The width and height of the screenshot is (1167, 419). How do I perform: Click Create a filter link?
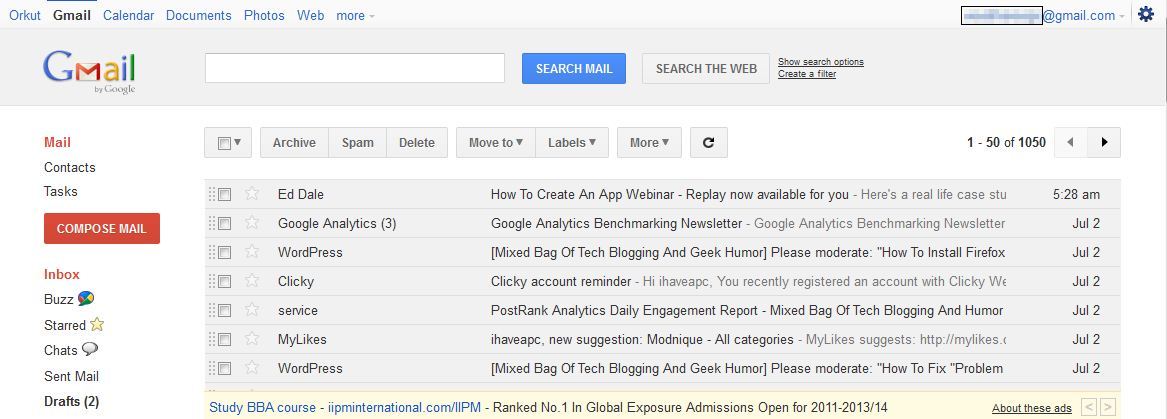click(x=807, y=74)
